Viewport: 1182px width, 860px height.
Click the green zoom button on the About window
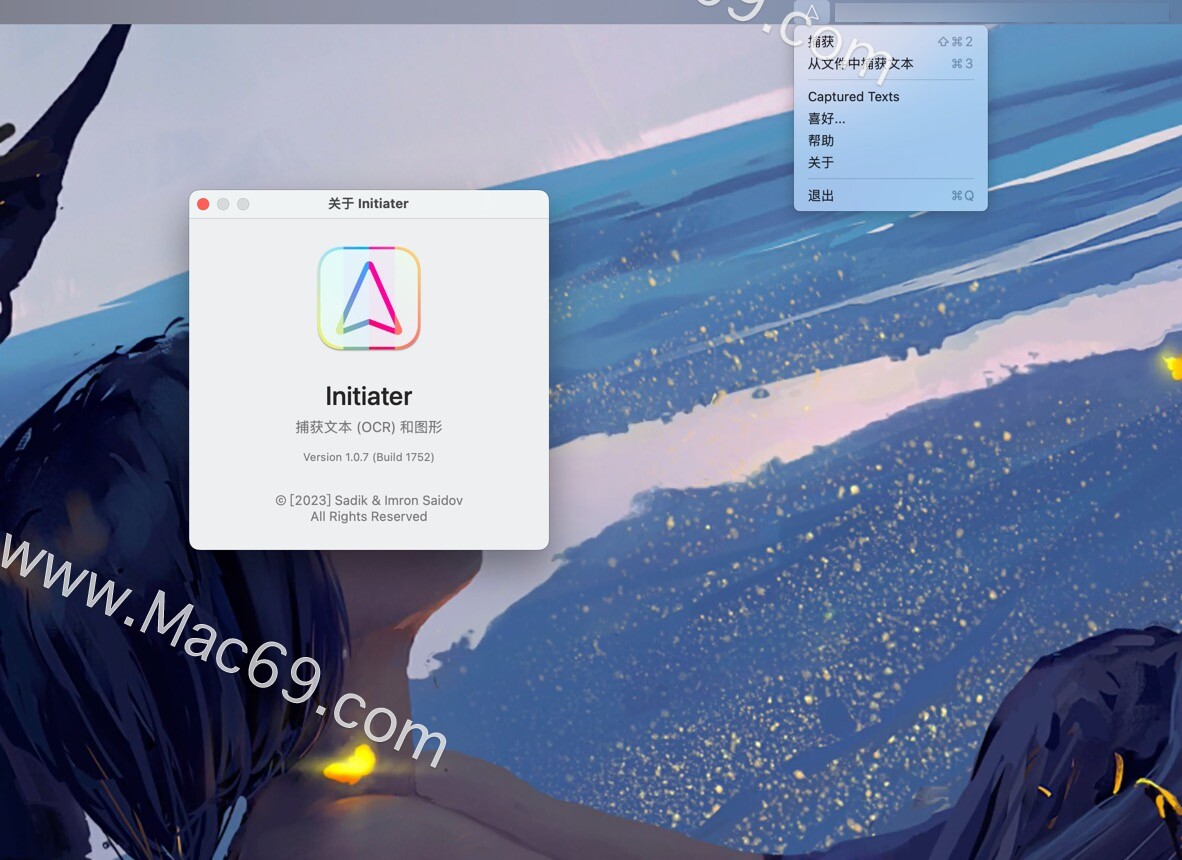(243, 203)
